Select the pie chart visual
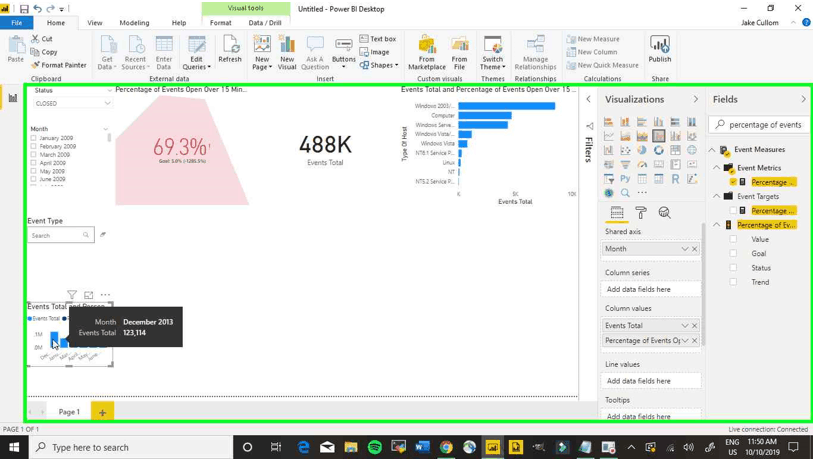 pyautogui.click(x=642, y=150)
